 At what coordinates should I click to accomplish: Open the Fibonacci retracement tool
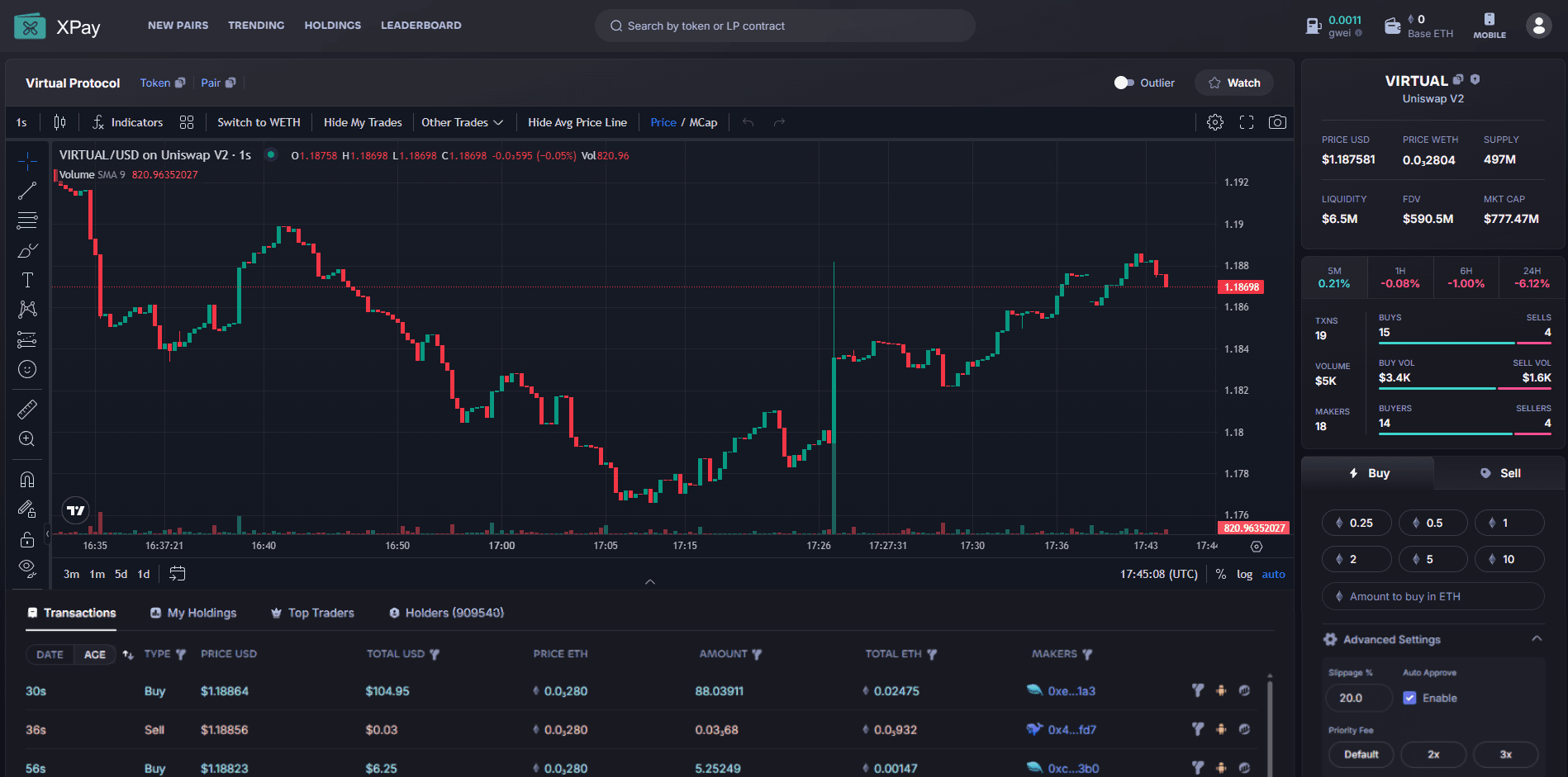pos(27,220)
